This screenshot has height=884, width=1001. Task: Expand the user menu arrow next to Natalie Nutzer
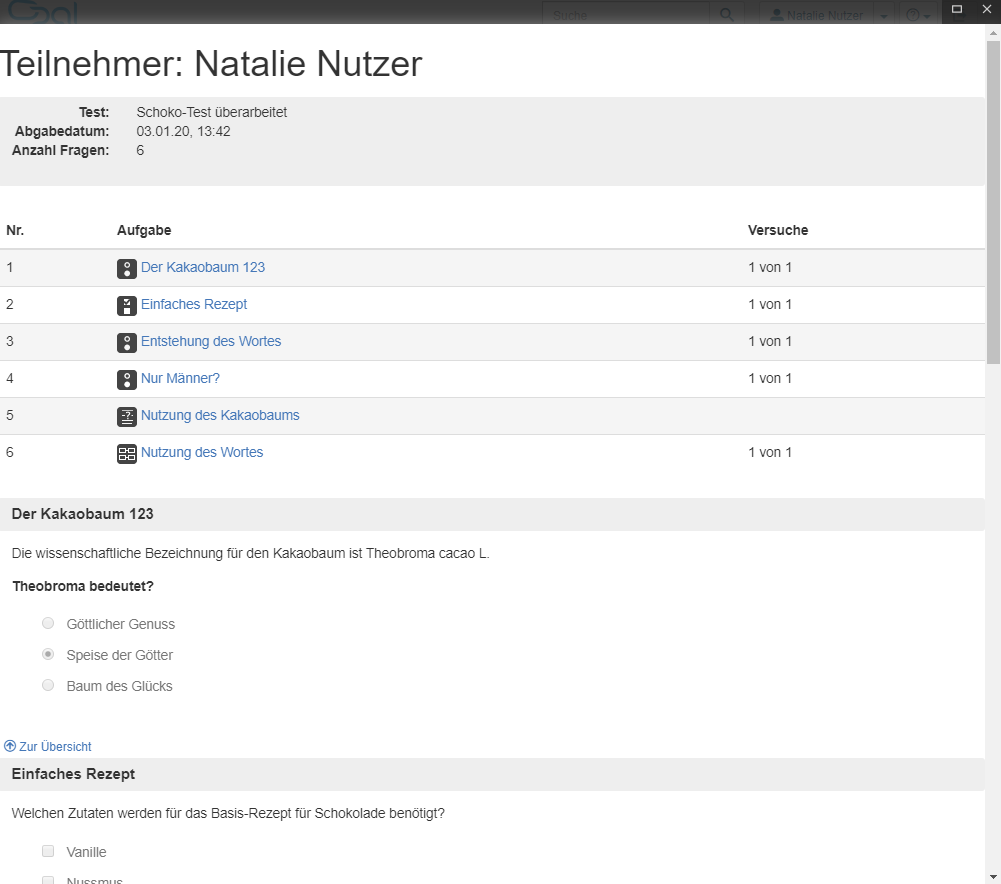pyautogui.click(x=883, y=15)
